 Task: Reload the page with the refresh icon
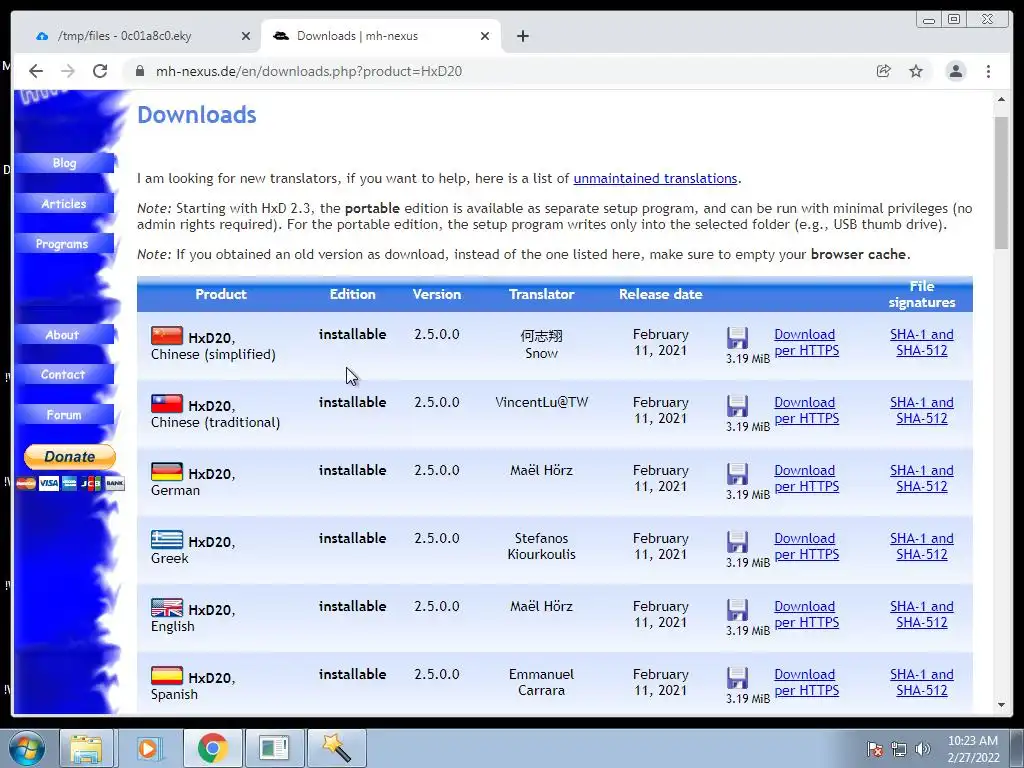[100, 71]
